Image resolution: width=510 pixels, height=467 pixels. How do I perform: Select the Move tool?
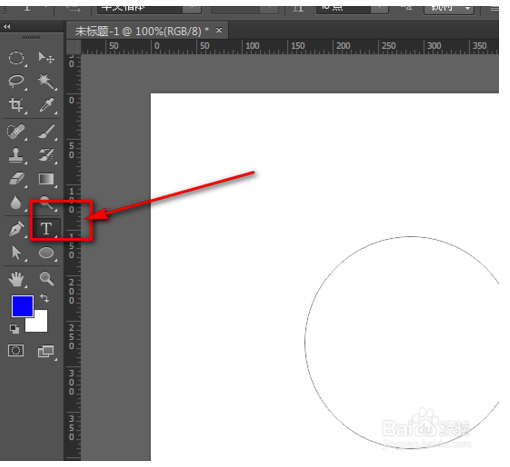pyautogui.click(x=46, y=58)
